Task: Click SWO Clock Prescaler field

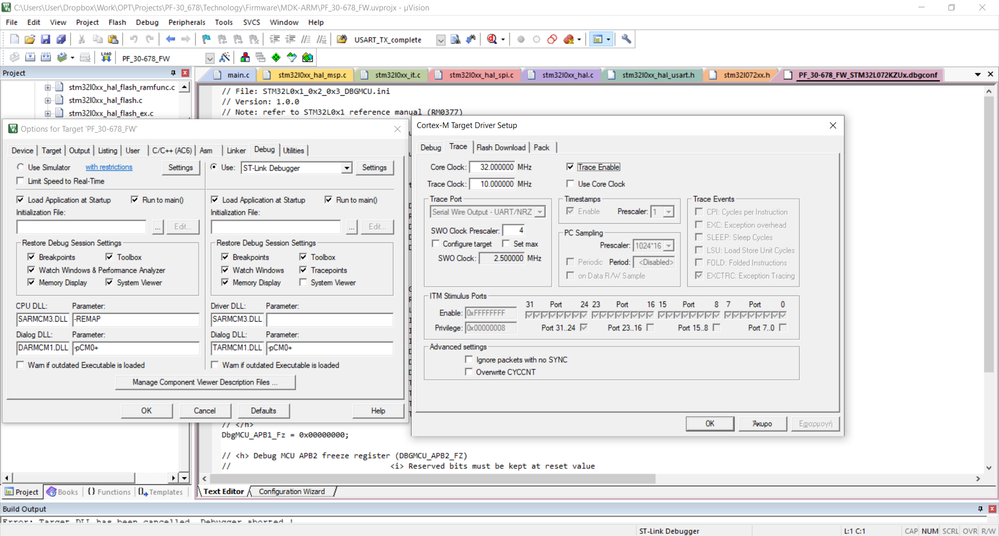Action: tap(514, 230)
